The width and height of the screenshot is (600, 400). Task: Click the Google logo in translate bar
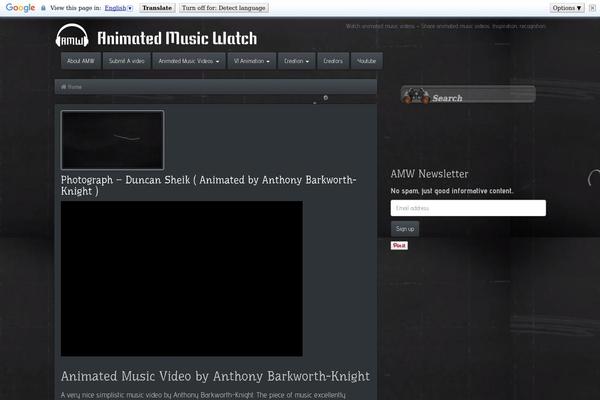click(x=20, y=8)
